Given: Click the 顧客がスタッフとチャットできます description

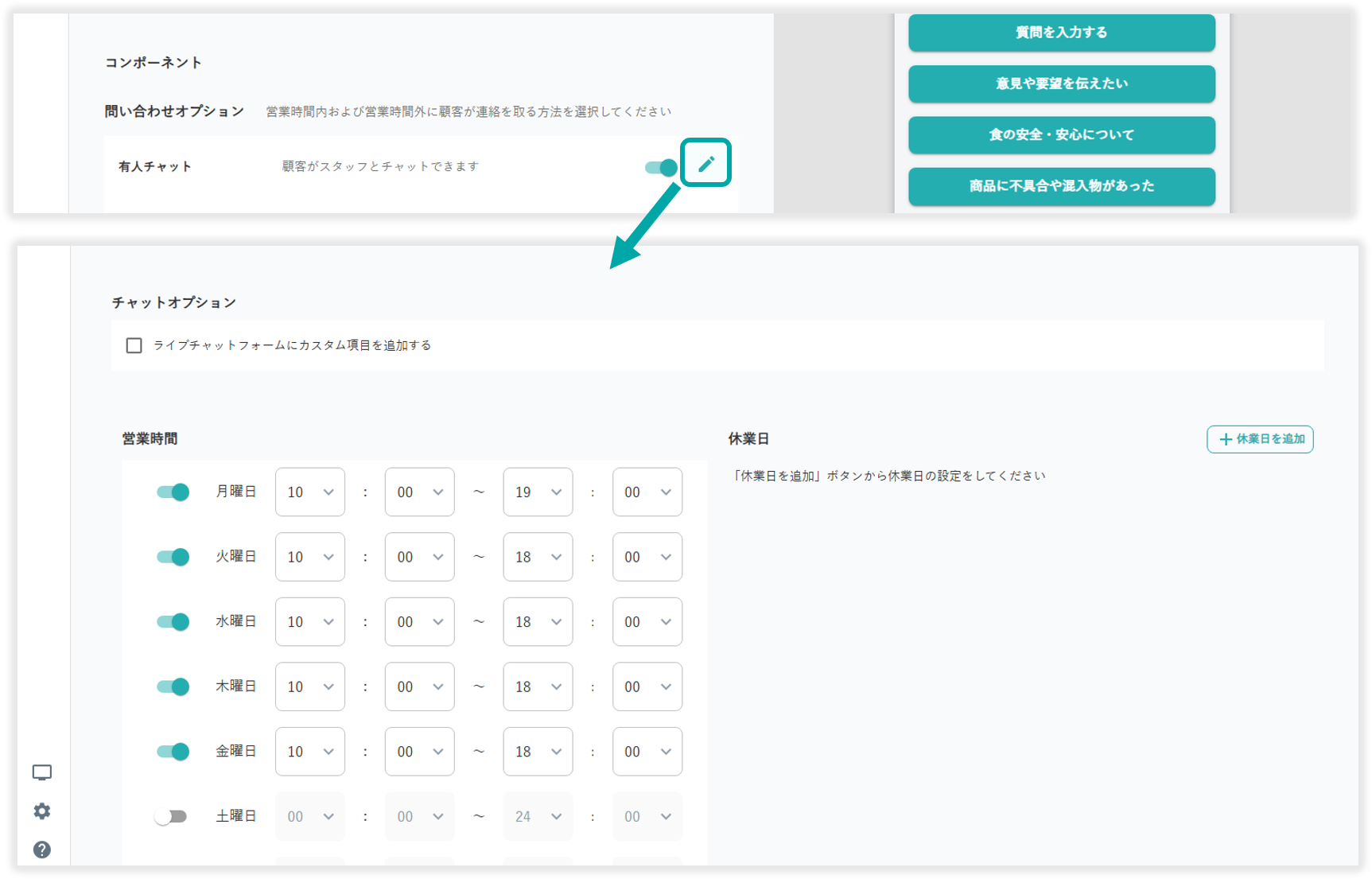Looking at the screenshot, I should [x=380, y=166].
